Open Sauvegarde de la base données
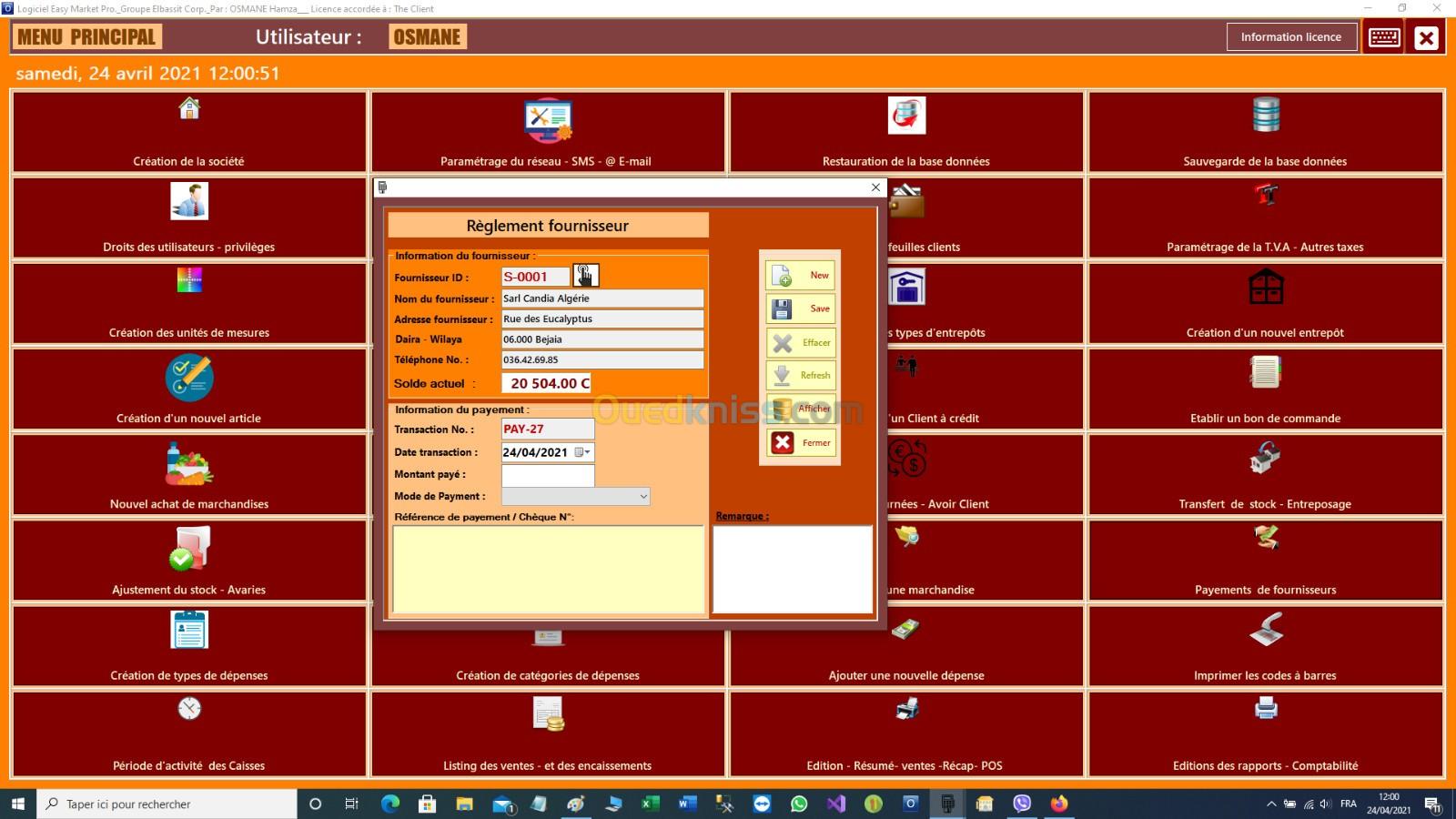The width and height of the screenshot is (1456, 819). pos(1265,132)
